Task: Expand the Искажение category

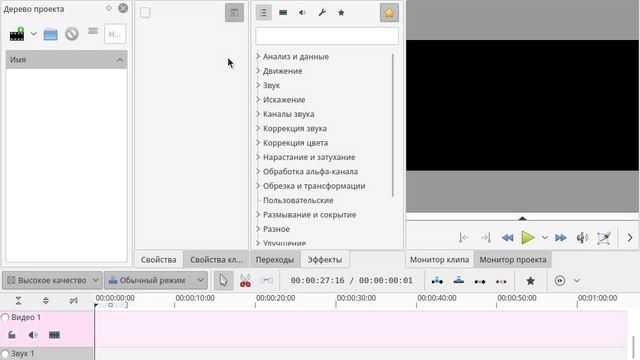Action: (x=258, y=100)
